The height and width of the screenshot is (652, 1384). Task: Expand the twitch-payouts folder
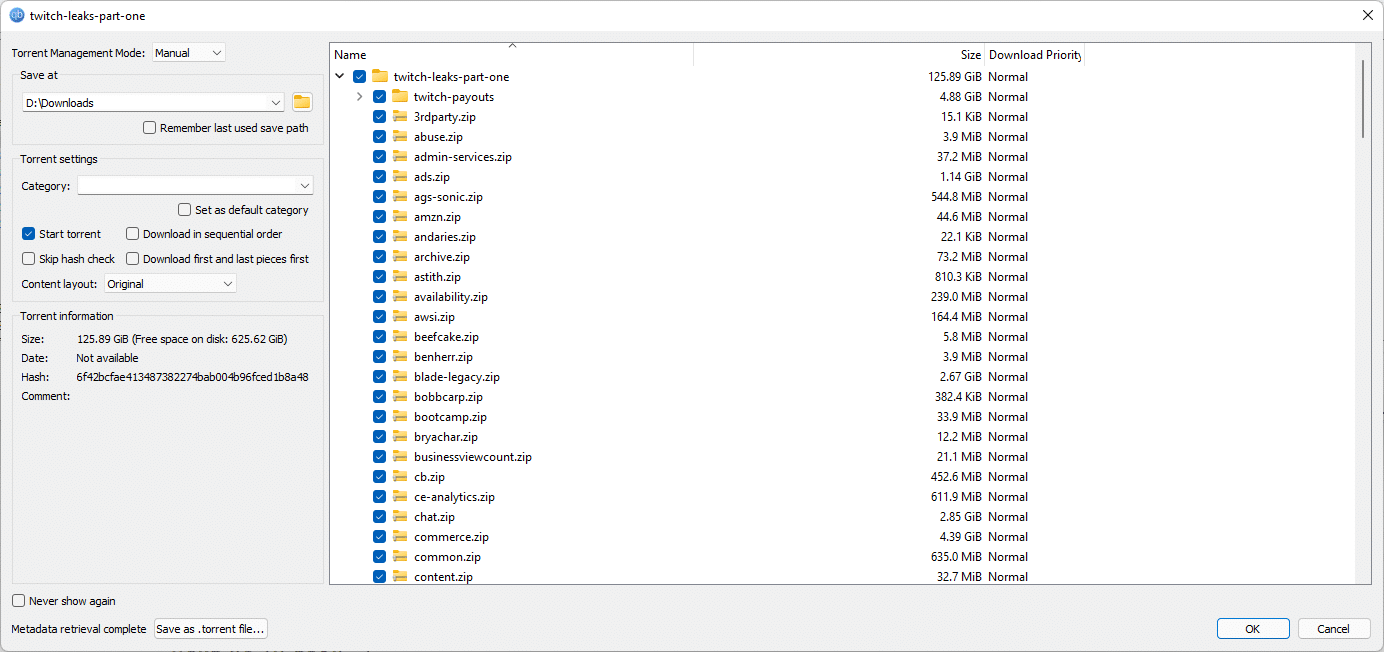[360, 96]
